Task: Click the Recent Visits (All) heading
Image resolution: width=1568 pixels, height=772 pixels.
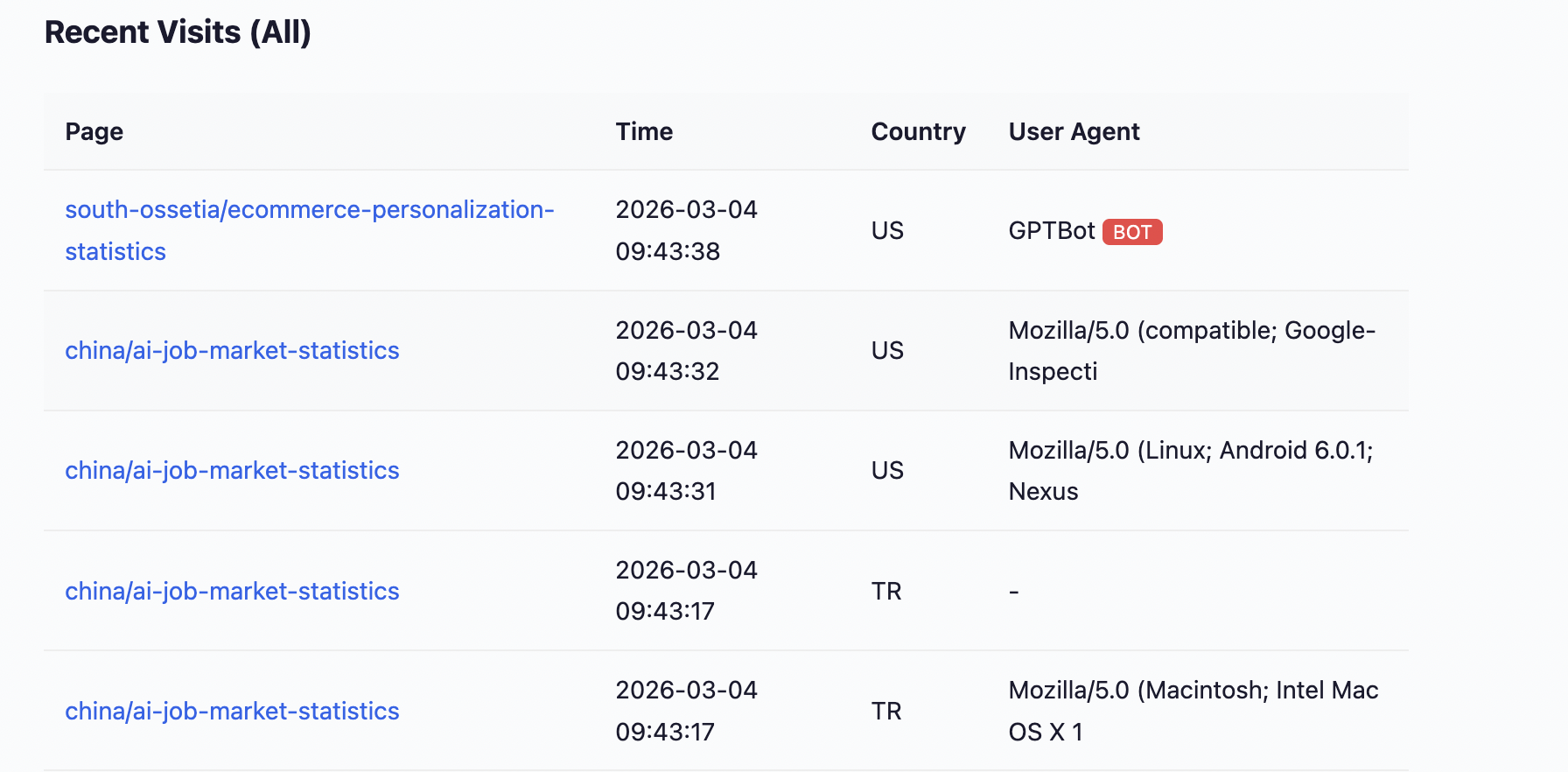Action: pyautogui.click(x=178, y=32)
